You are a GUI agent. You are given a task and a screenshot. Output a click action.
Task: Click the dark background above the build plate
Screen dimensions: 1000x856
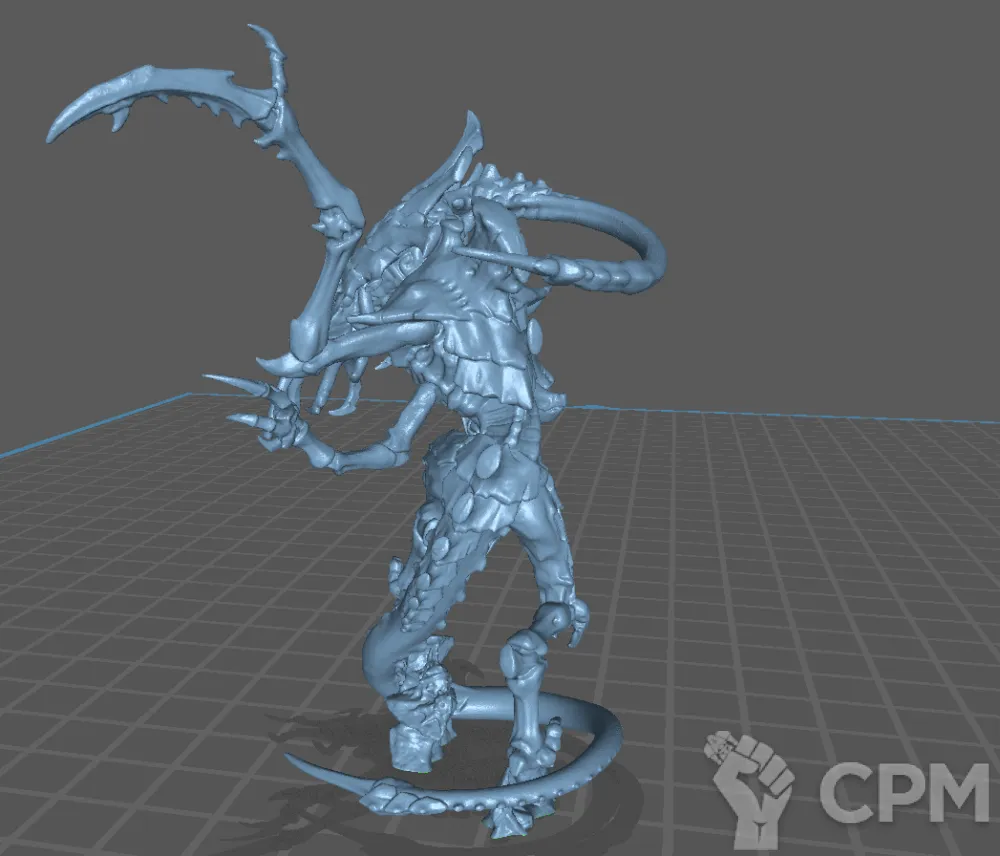coord(800,150)
